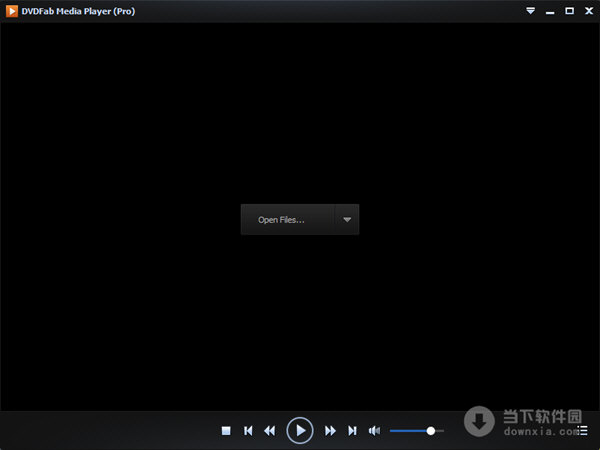Click the Open Files... button
Screen dimensions: 600x450
[x=288, y=220]
